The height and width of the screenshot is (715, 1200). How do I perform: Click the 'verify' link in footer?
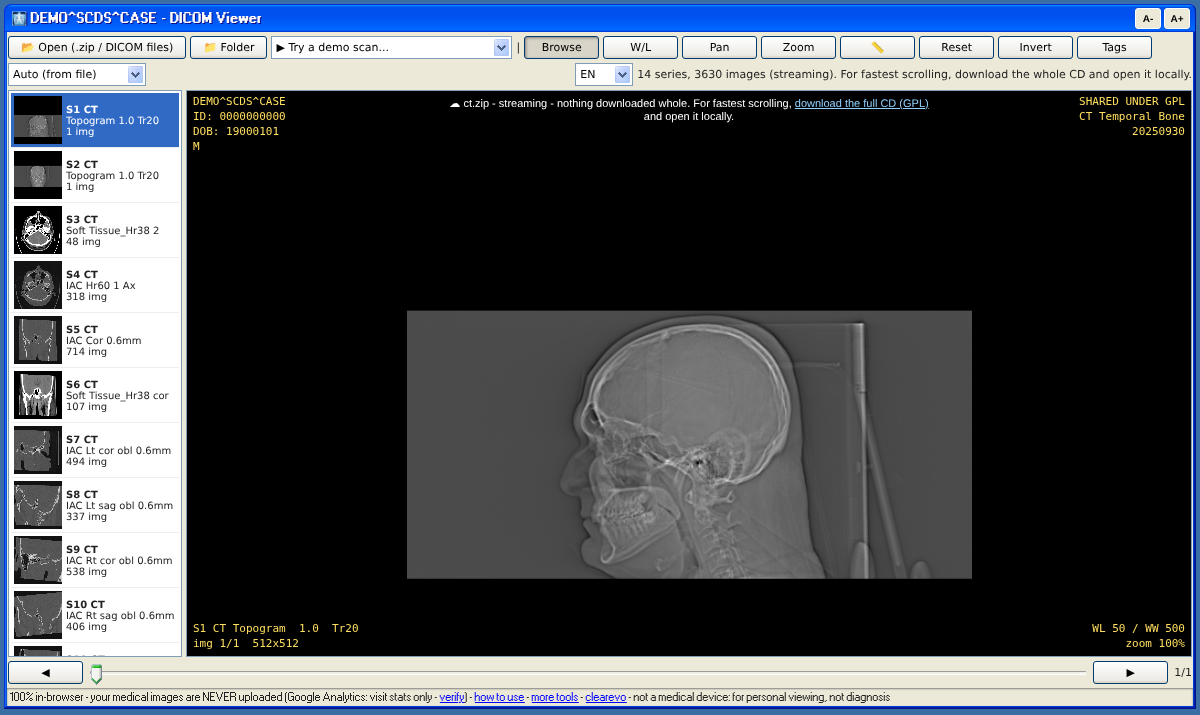(452, 697)
